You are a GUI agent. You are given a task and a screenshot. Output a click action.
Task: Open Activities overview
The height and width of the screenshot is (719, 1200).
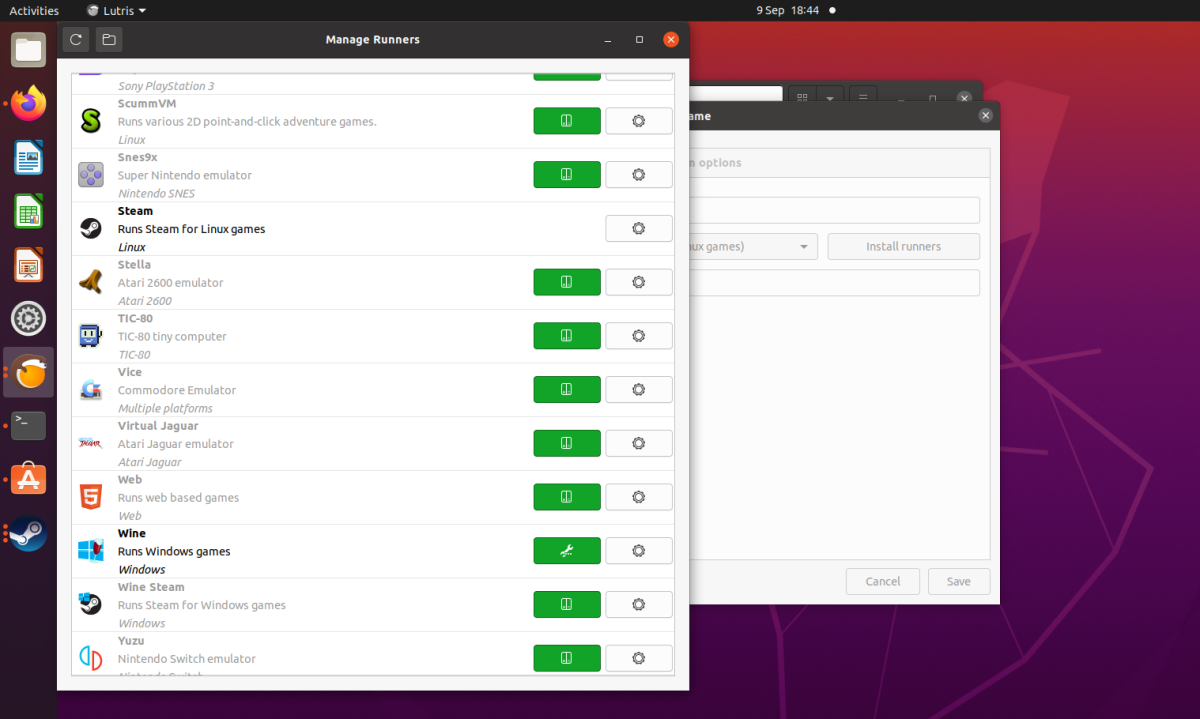click(34, 10)
